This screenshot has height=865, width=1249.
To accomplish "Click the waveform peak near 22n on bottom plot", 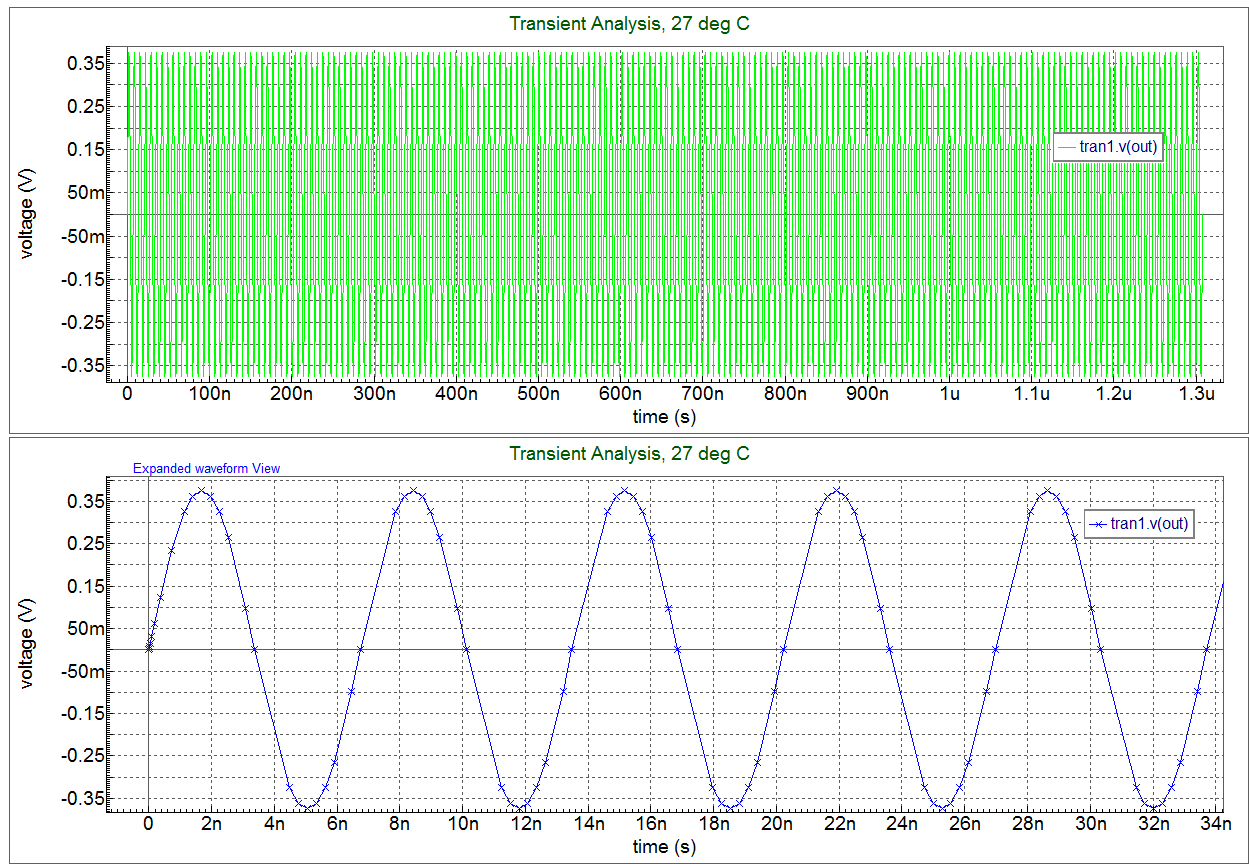I will click(837, 491).
